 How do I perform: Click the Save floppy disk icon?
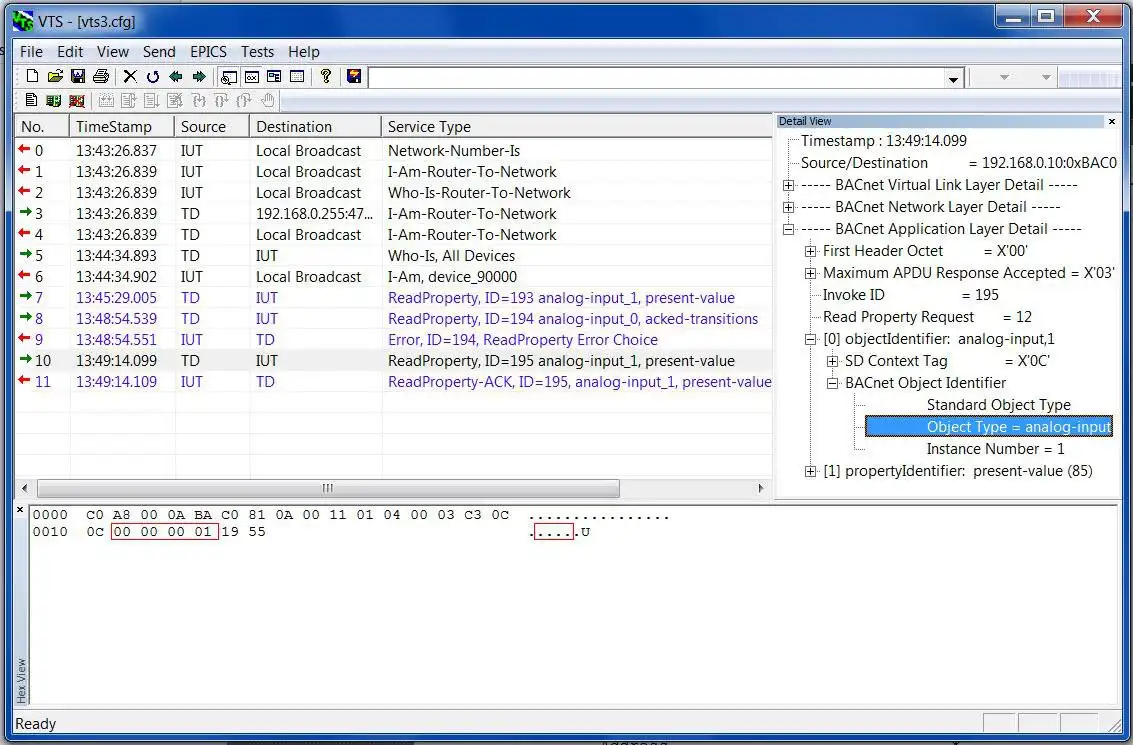pyautogui.click(x=78, y=76)
